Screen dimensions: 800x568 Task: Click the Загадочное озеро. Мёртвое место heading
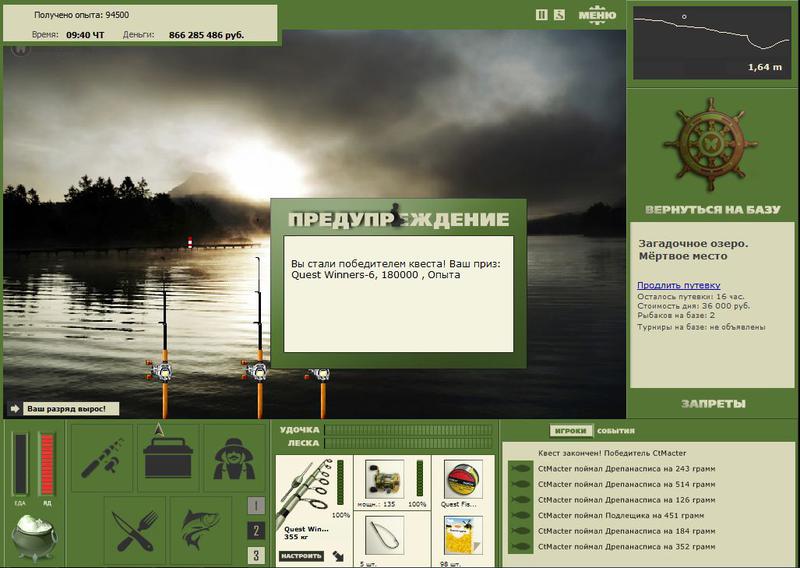(693, 250)
